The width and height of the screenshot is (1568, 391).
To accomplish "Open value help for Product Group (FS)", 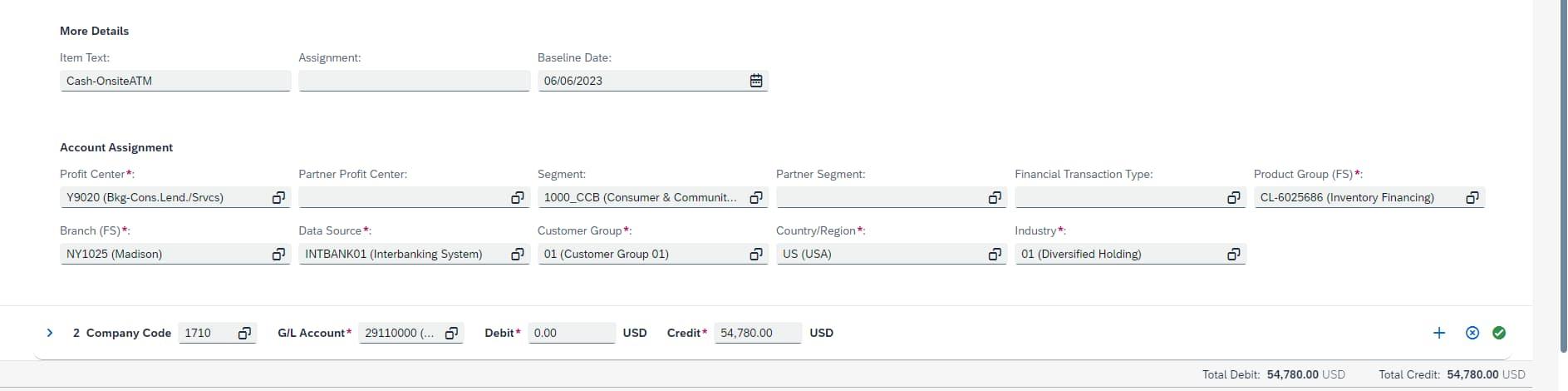I will 1472,197.
